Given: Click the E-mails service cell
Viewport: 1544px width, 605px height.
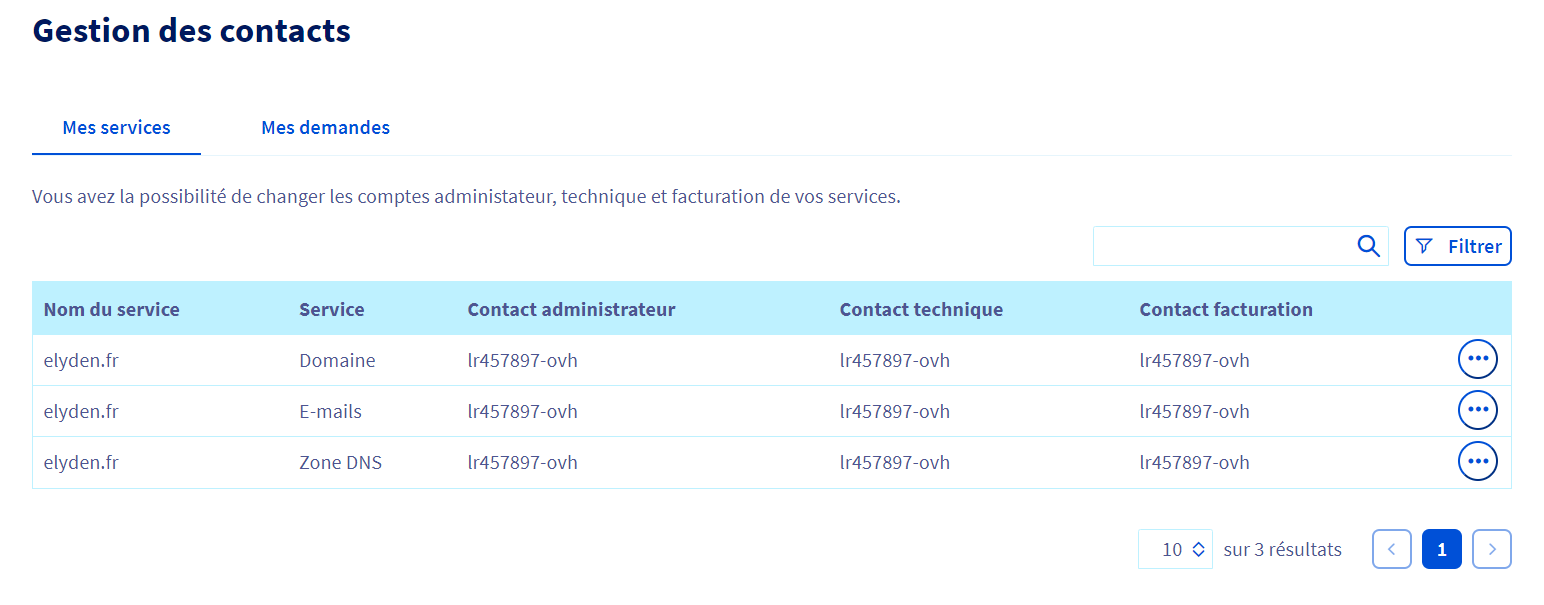Looking at the screenshot, I should [330, 411].
